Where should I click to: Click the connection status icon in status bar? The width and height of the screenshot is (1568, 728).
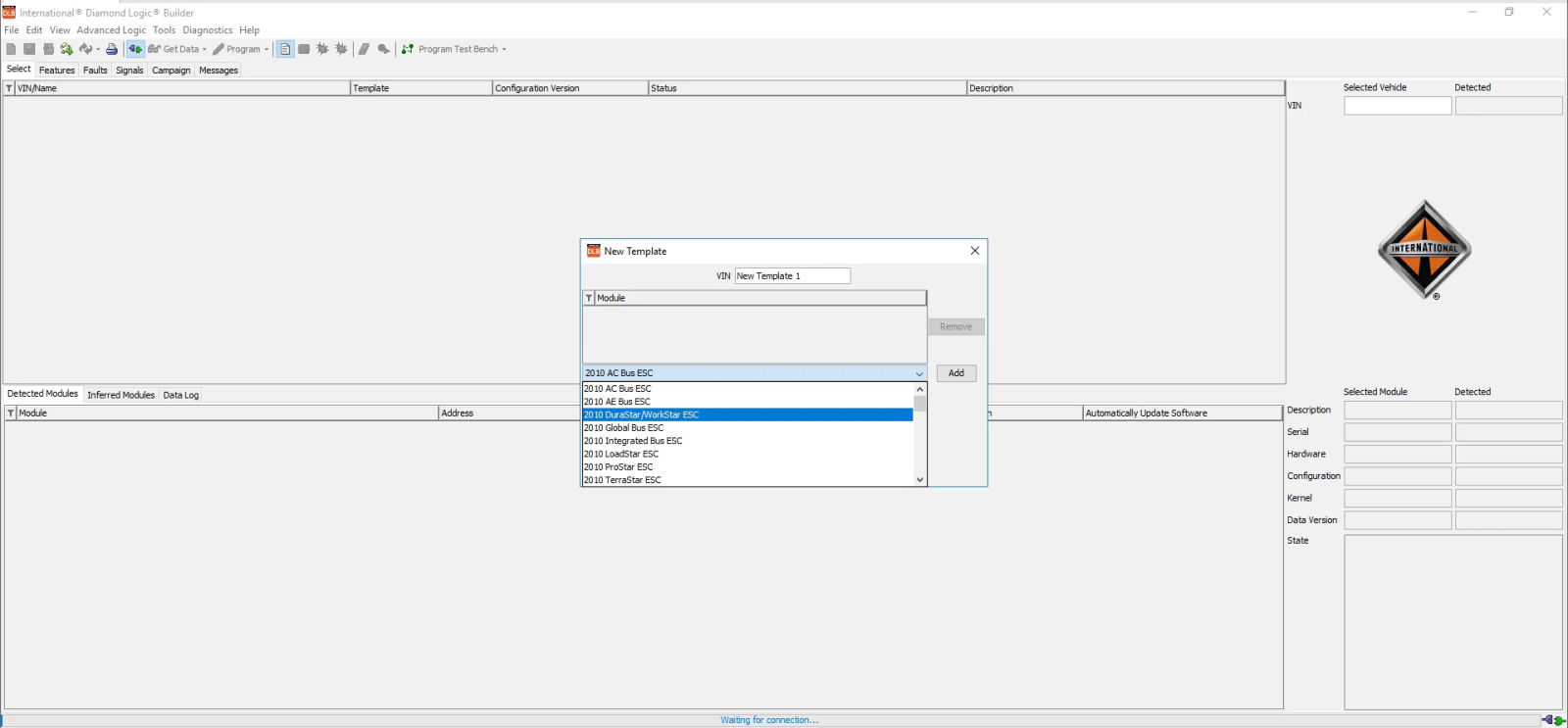coord(1553,720)
